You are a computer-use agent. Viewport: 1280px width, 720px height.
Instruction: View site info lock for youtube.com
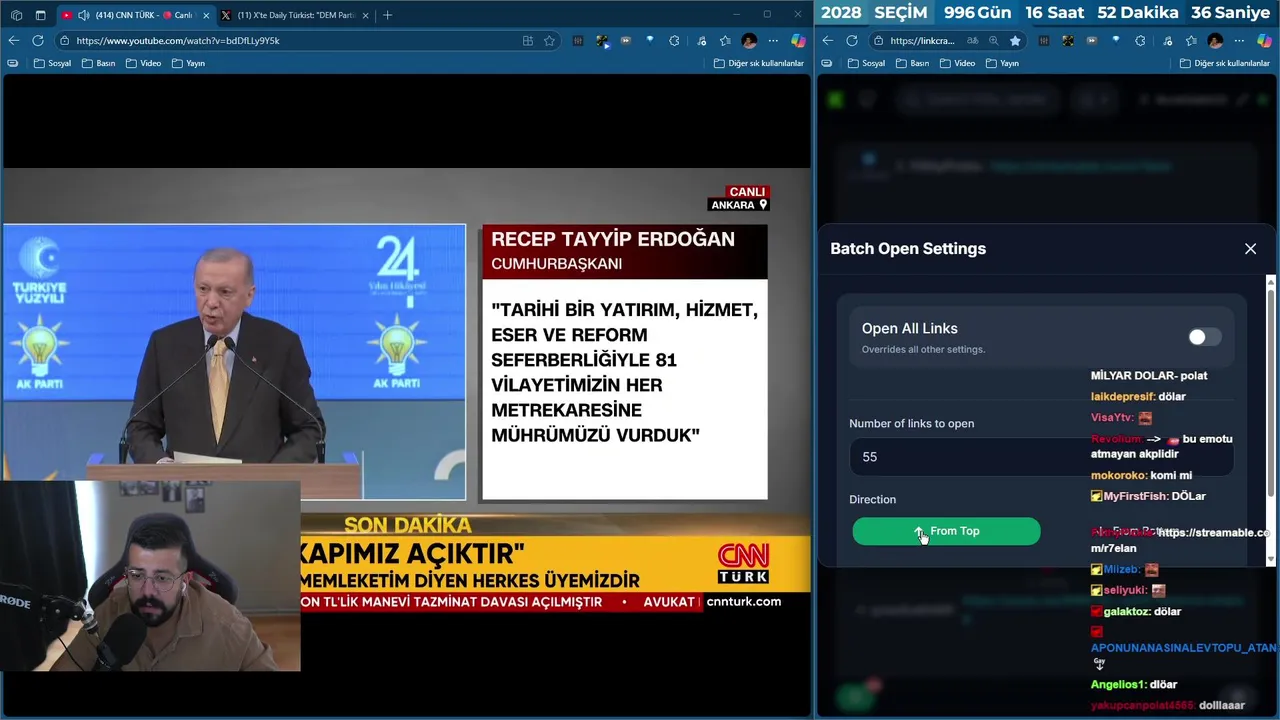tap(64, 41)
